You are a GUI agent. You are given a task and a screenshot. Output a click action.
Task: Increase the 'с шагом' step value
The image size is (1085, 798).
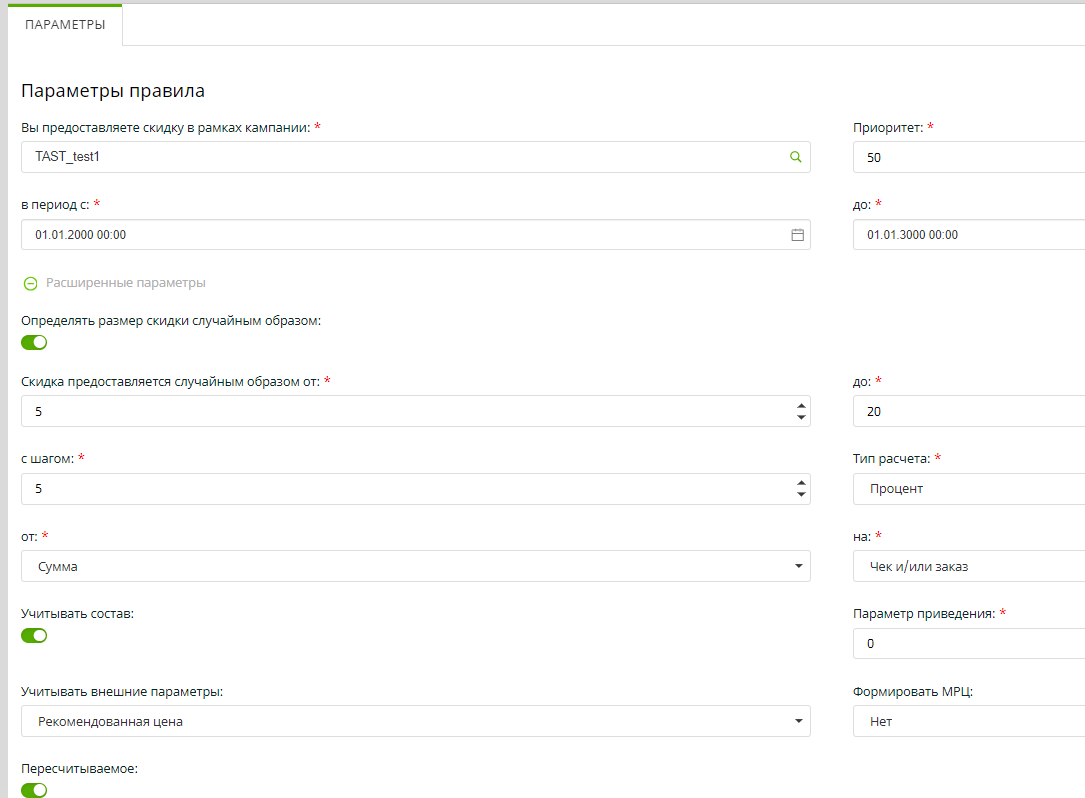click(800, 484)
